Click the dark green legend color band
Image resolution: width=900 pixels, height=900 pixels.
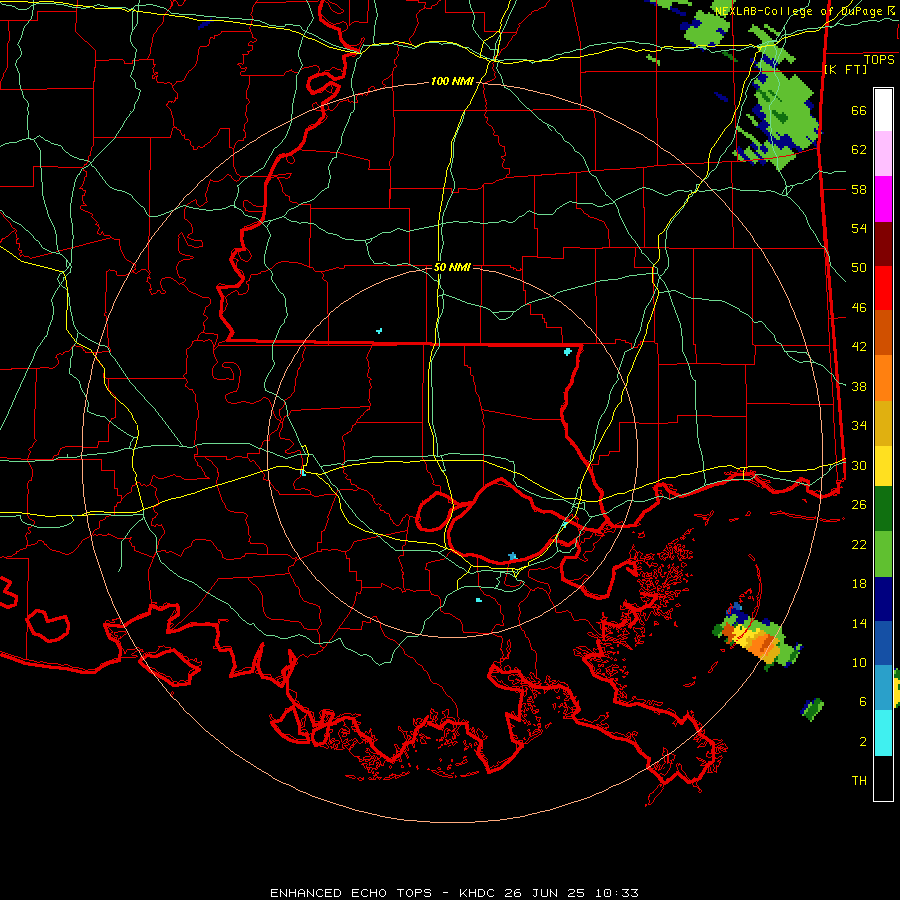click(883, 510)
